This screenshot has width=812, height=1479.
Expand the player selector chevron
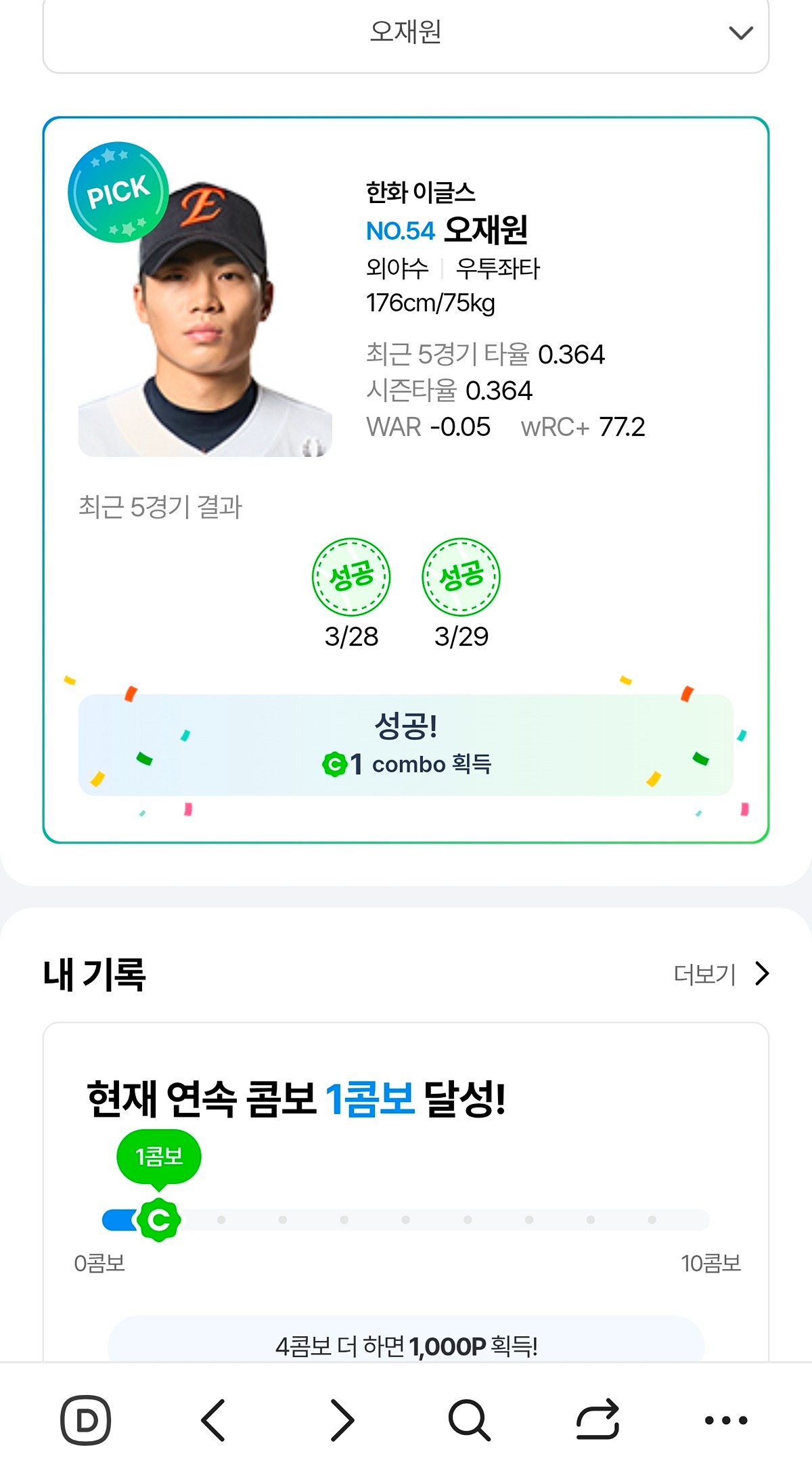coord(741,32)
